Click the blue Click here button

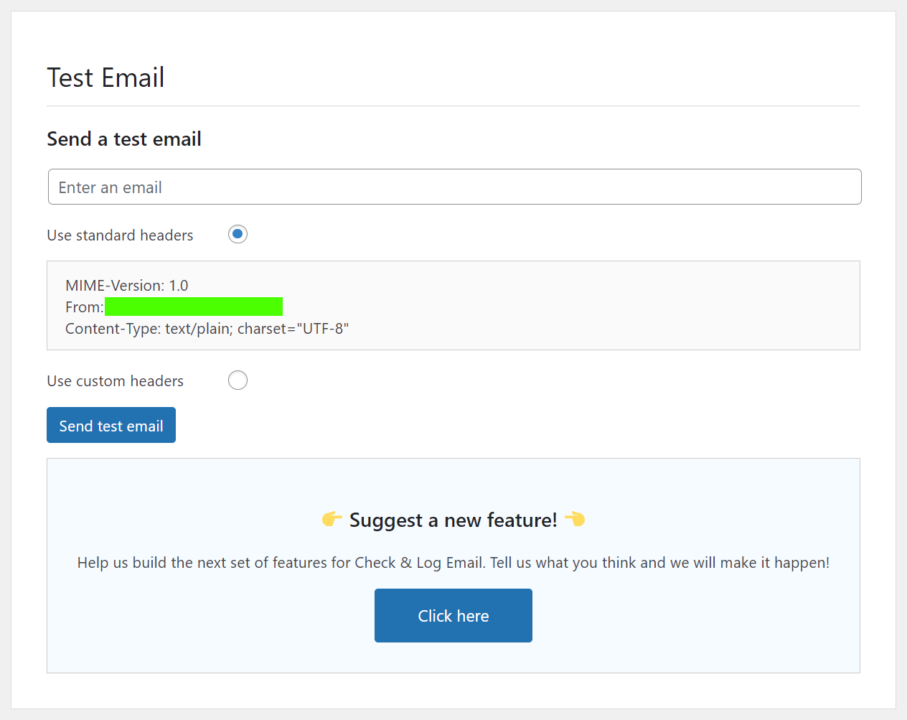tap(453, 615)
